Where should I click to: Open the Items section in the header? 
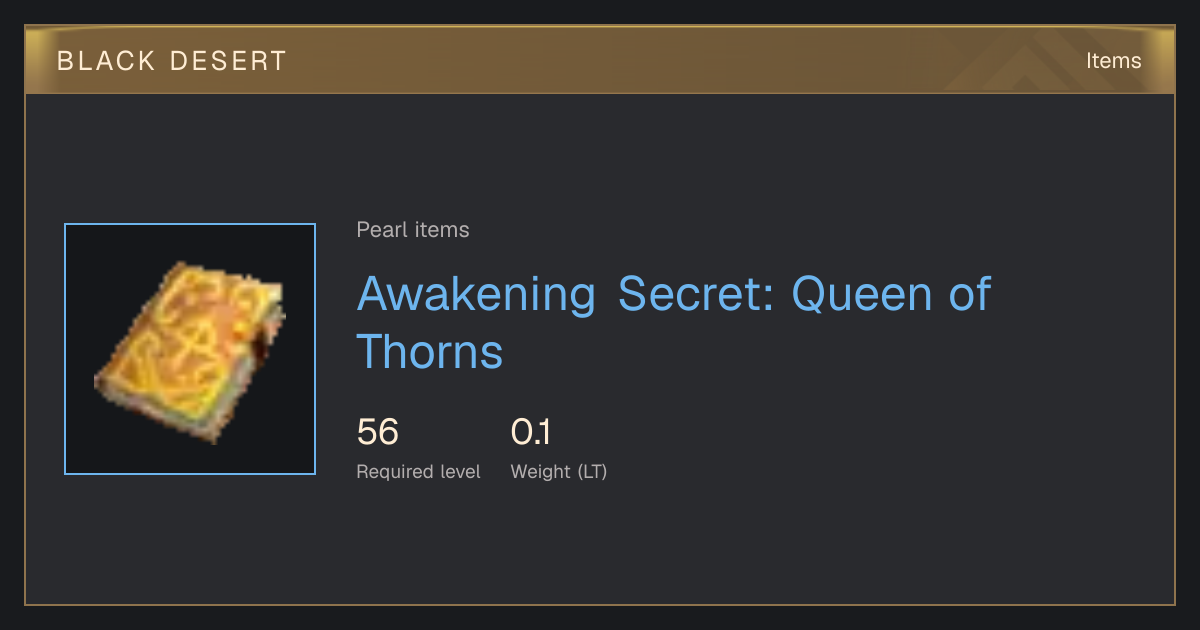tap(1113, 61)
